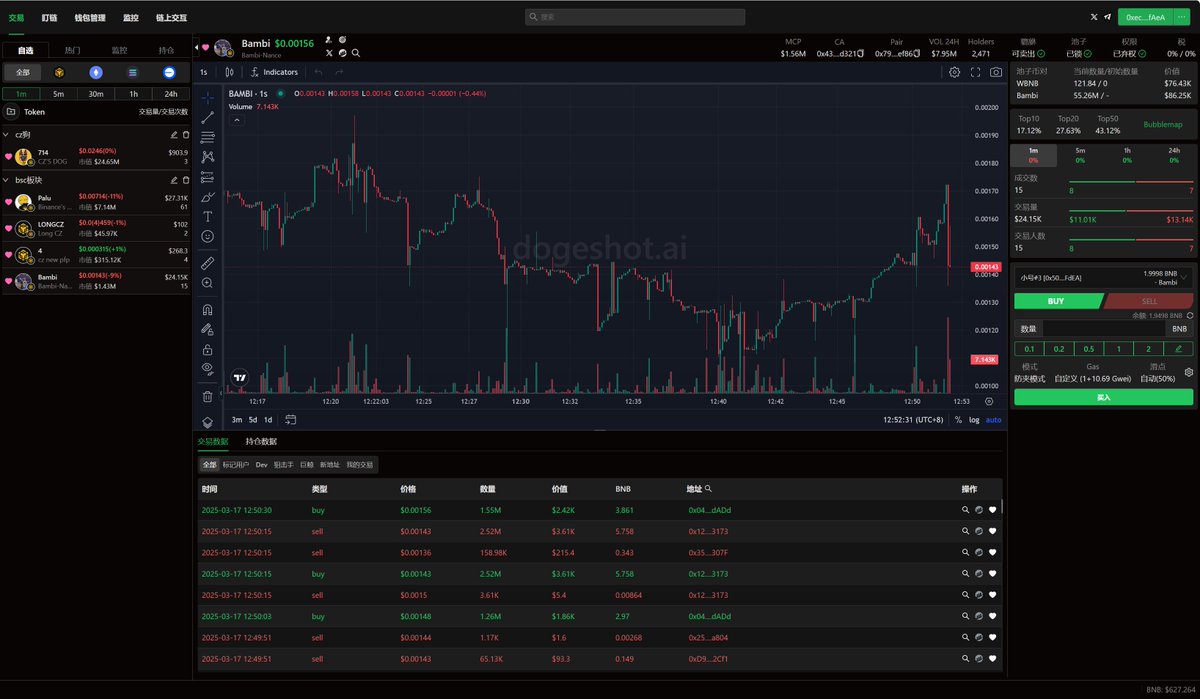
Task: Select the ruler measure tool
Action: click(x=207, y=263)
